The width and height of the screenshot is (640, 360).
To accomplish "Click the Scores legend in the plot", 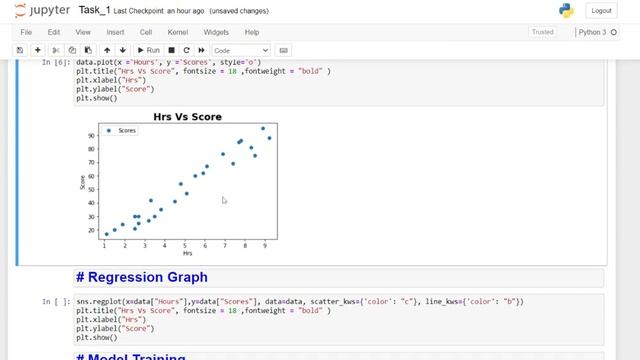I will 121,131.
